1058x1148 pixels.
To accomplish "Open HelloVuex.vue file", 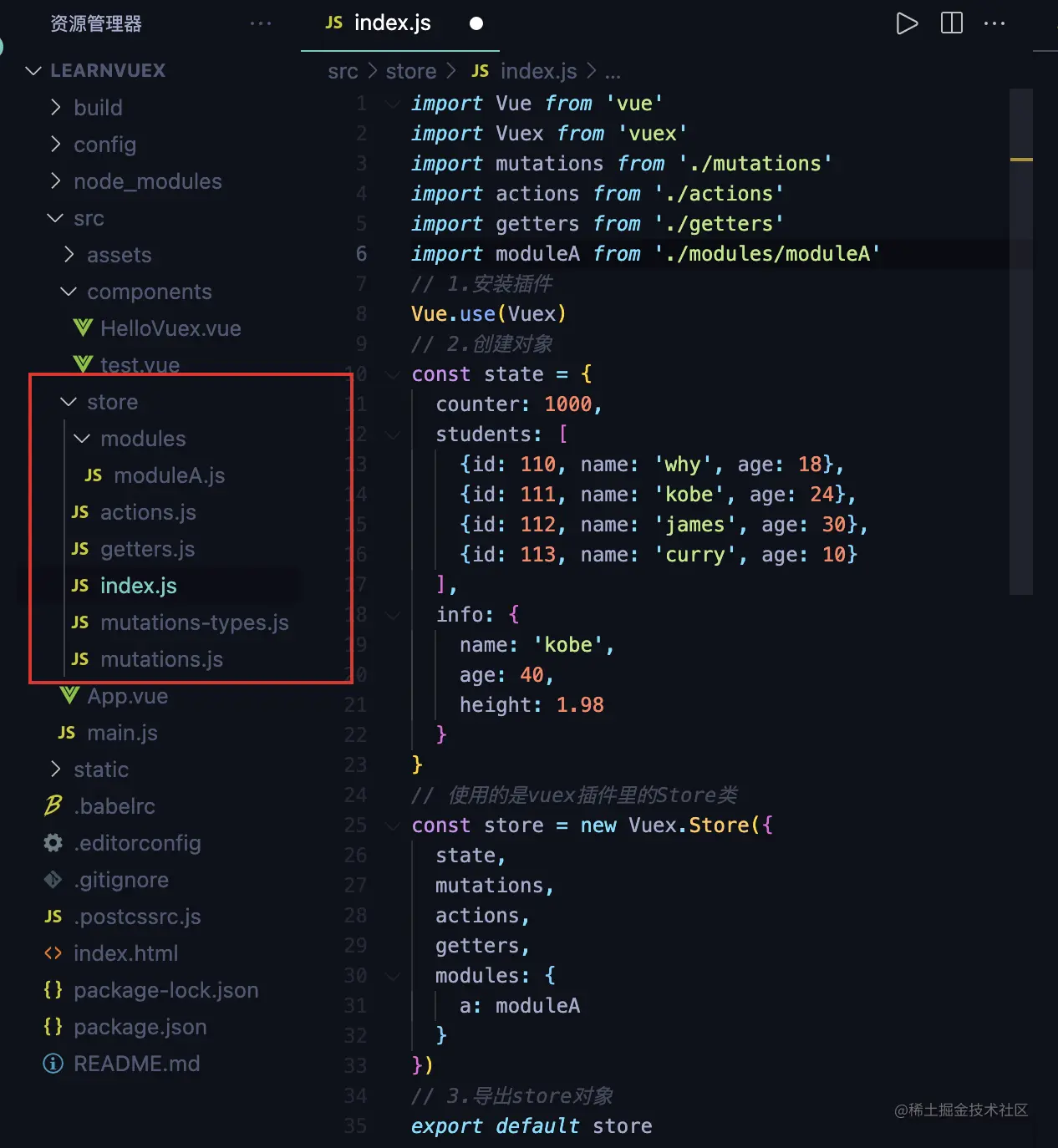I will pyautogui.click(x=170, y=328).
